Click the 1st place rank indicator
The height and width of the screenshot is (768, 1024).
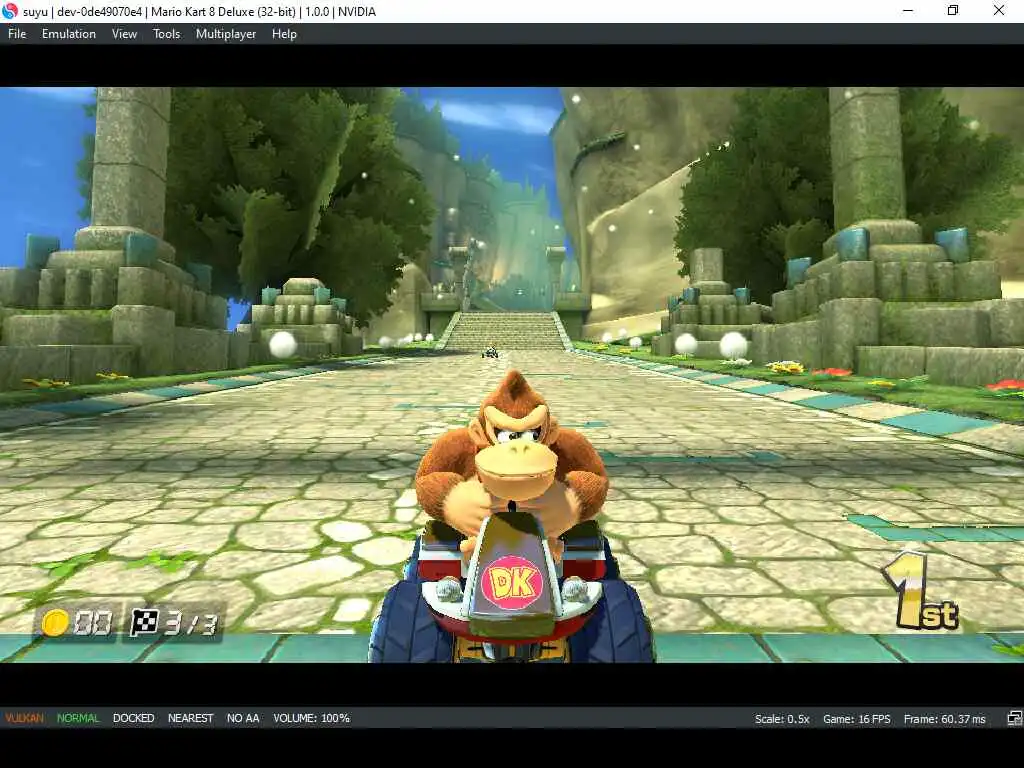tap(921, 591)
